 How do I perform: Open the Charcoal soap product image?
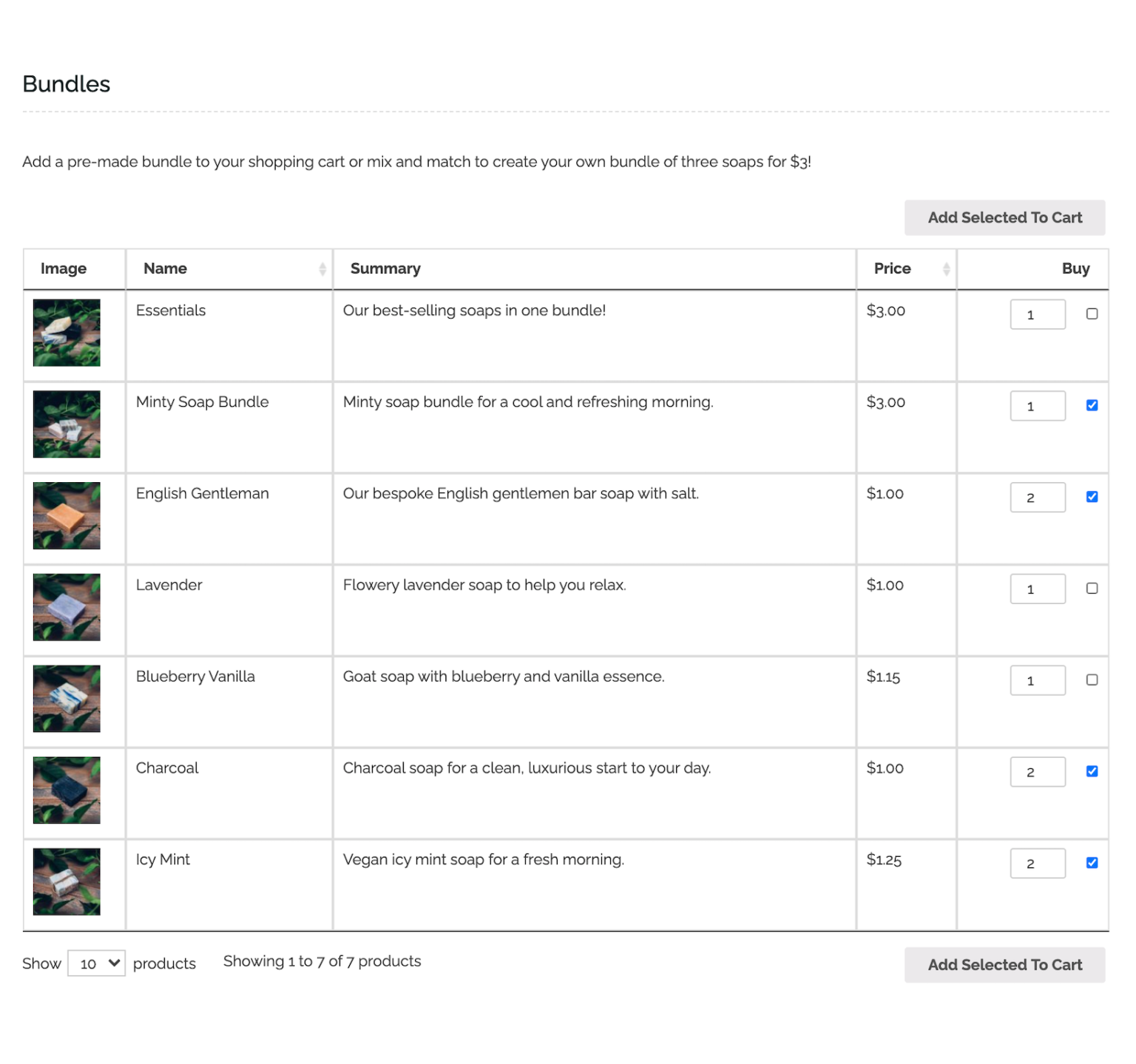(66, 790)
